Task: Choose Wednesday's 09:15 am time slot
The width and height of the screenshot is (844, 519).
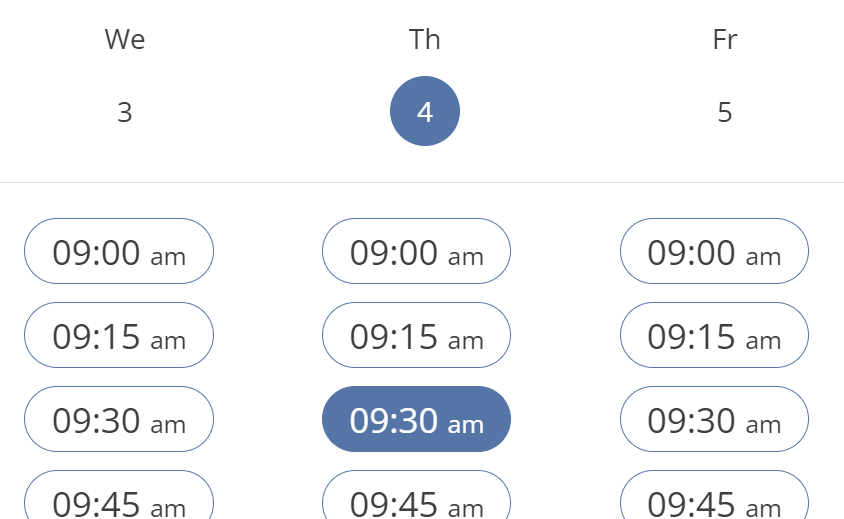Action: click(119, 336)
